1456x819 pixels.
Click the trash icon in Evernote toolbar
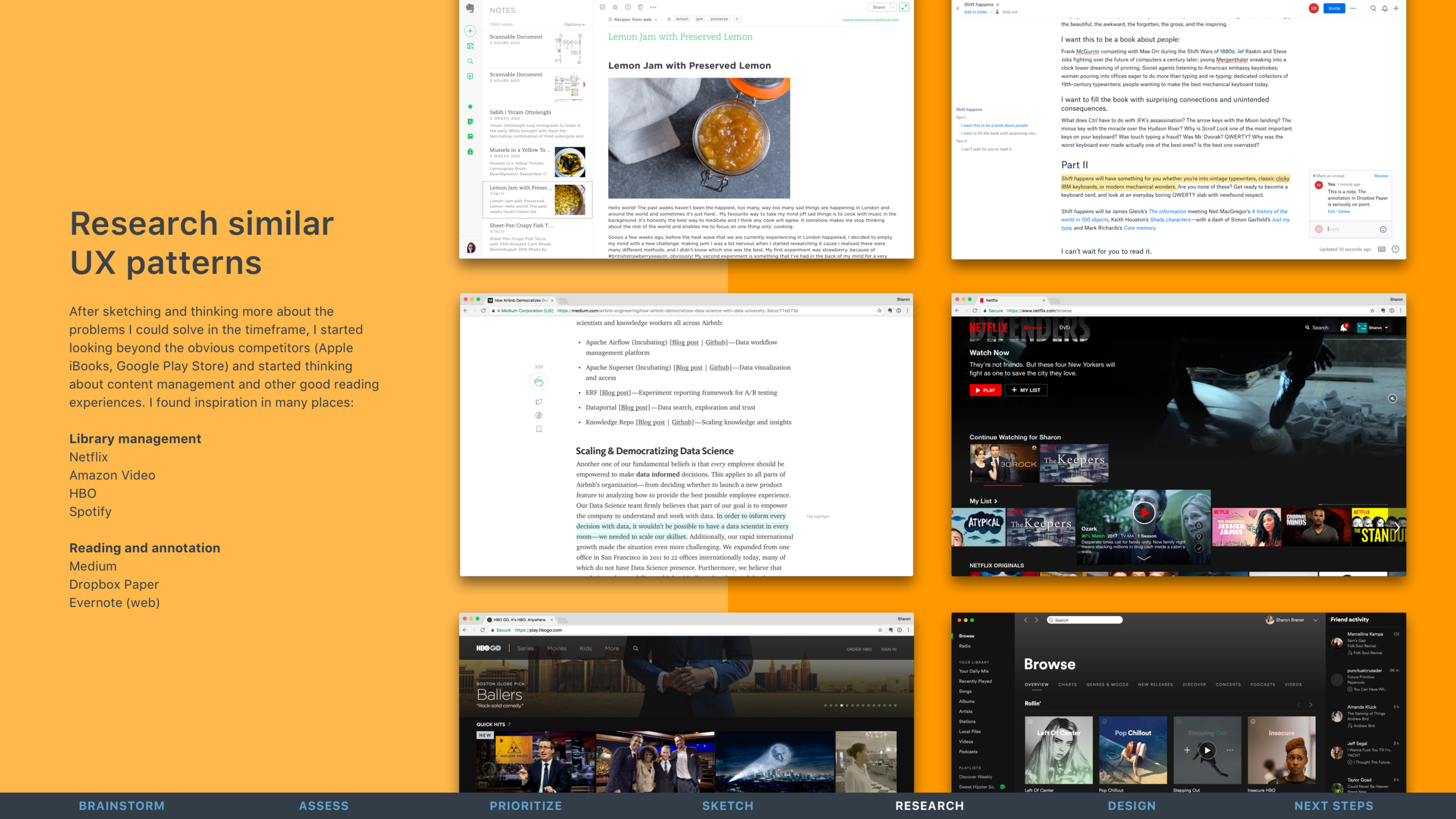coord(640,8)
